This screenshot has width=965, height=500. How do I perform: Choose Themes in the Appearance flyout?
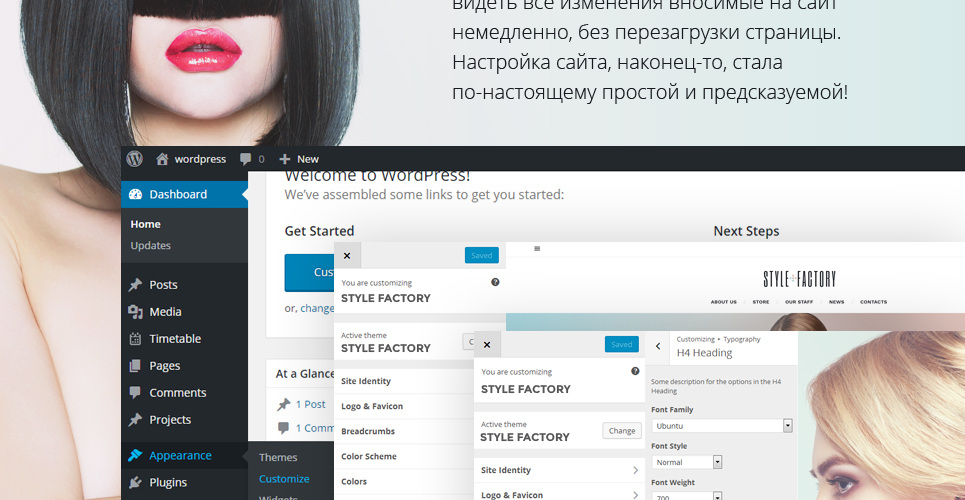point(278,457)
